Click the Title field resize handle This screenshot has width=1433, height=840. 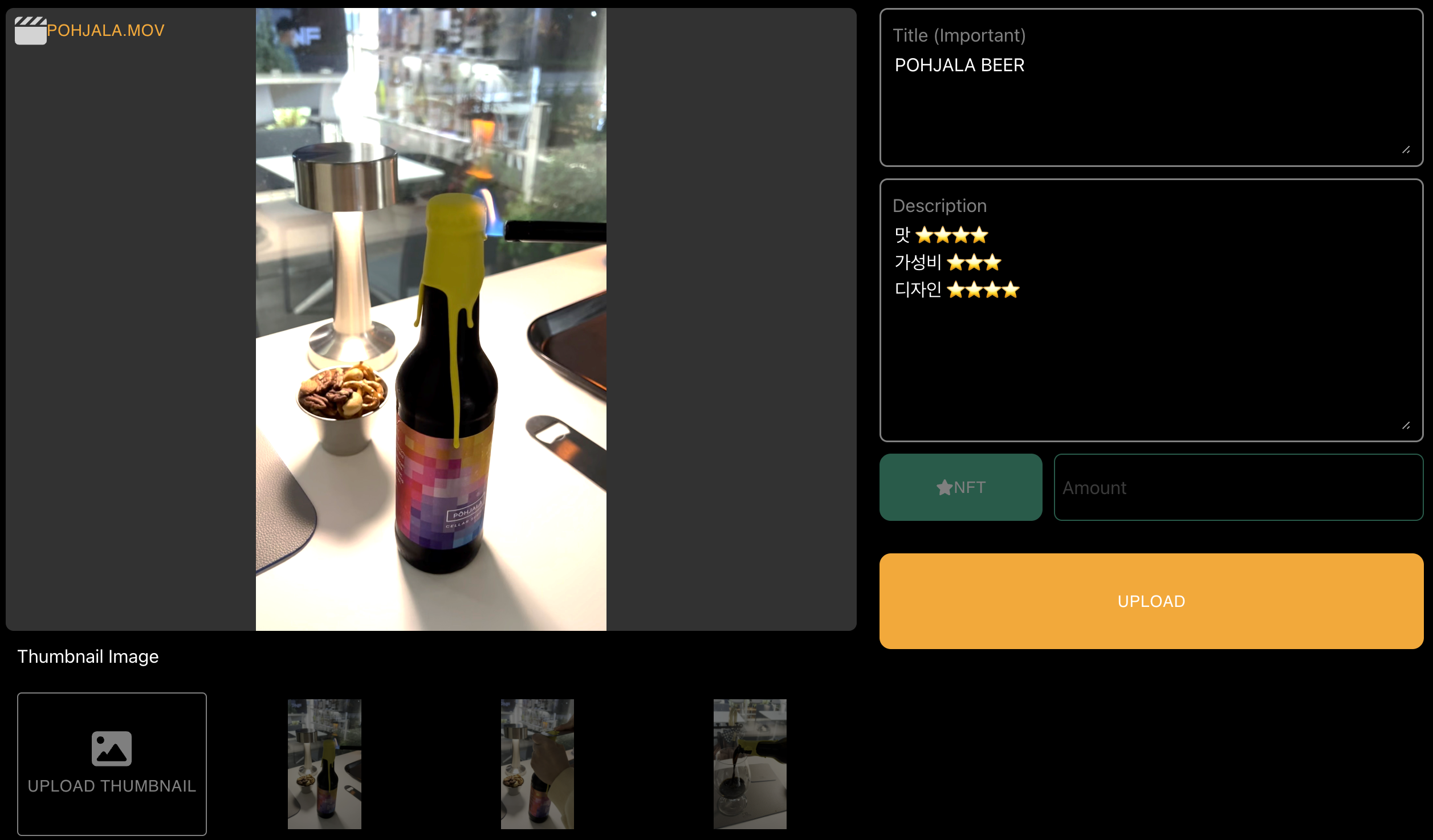click(x=1406, y=150)
